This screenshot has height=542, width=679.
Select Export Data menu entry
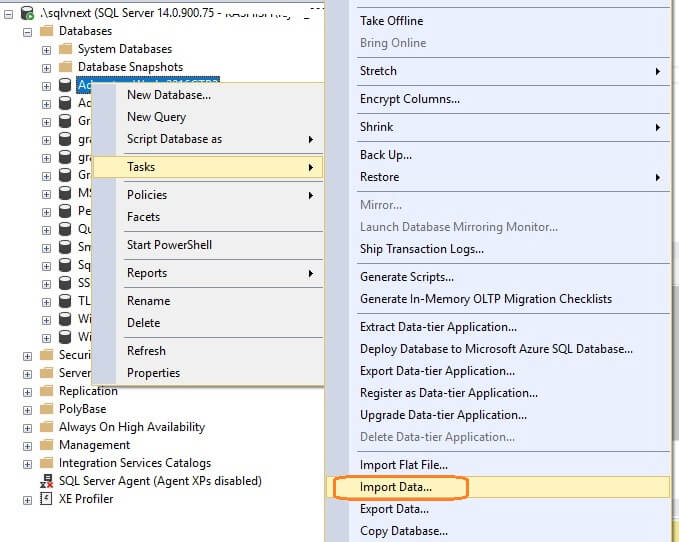pyautogui.click(x=394, y=509)
